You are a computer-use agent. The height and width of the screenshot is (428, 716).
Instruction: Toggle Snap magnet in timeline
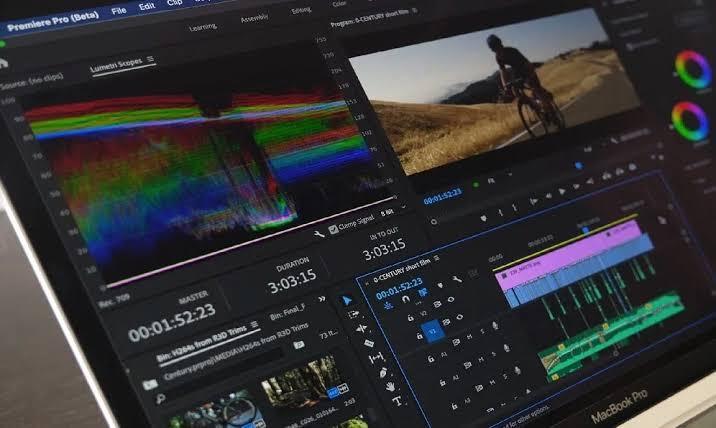coord(405,299)
